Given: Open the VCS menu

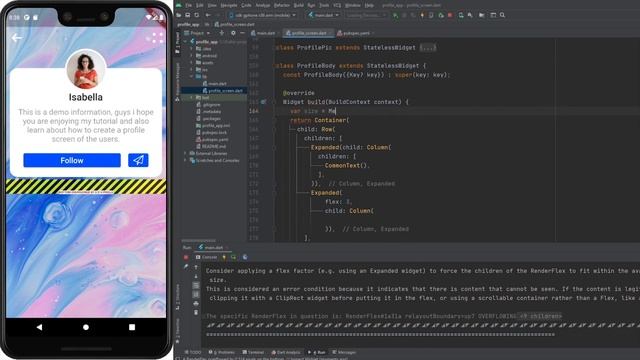Looking at the screenshot, I should point(337,5).
